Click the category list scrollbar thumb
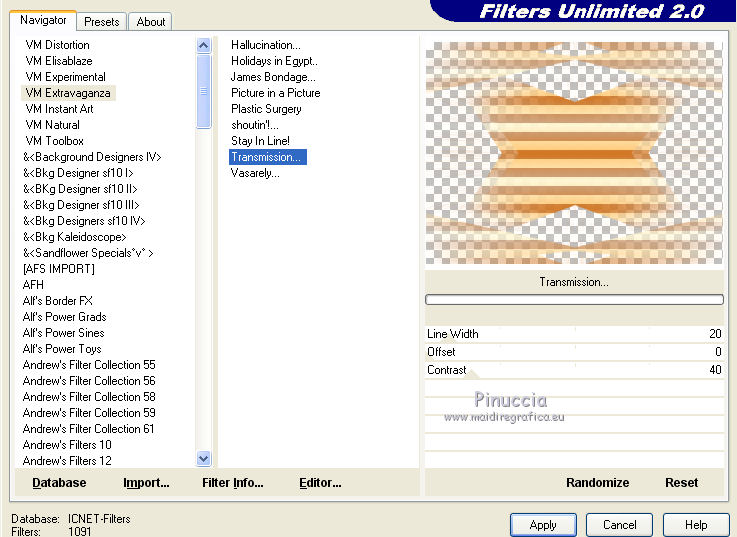The width and height of the screenshot is (737, 537). pos(204,91)
